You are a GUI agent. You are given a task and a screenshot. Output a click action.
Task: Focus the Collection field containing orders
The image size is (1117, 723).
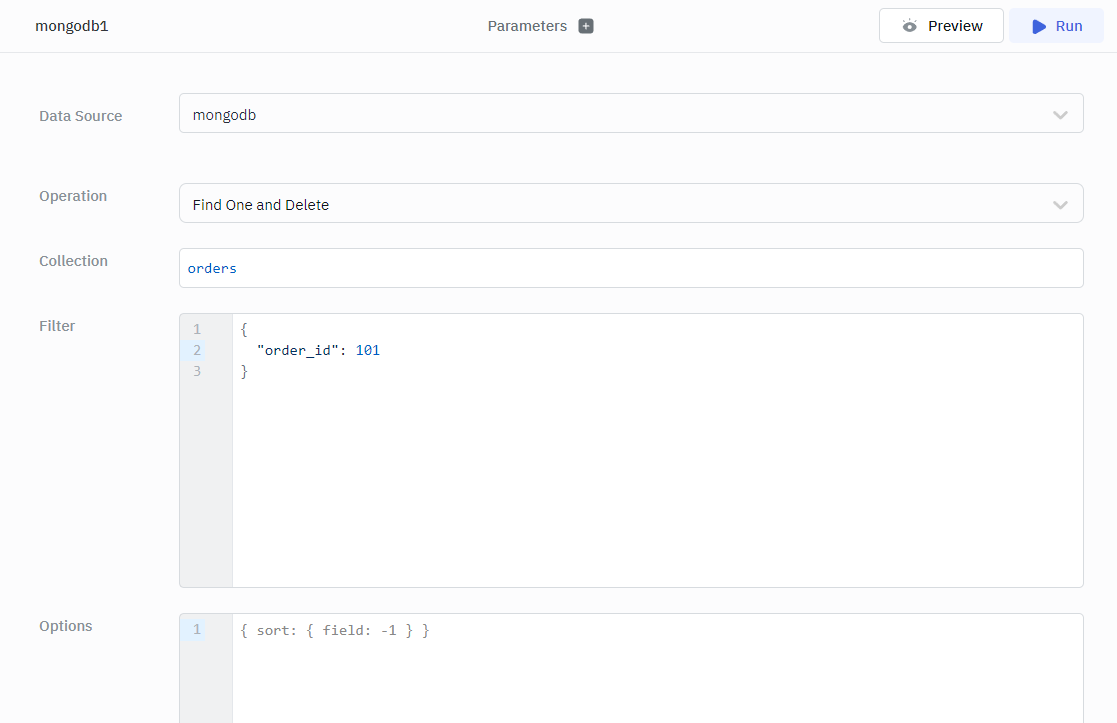point(630,268)
